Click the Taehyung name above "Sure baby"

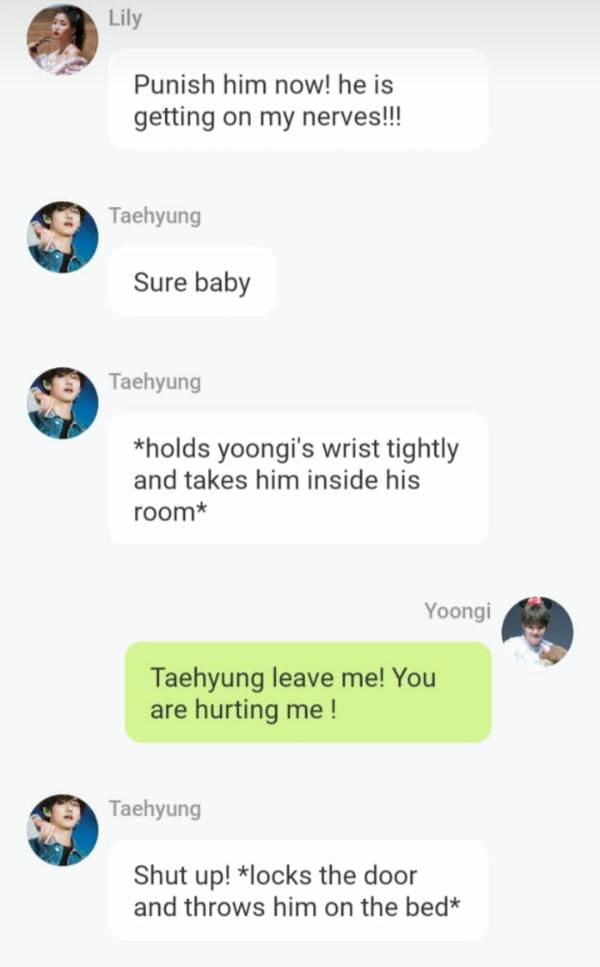tap(155, 216)
